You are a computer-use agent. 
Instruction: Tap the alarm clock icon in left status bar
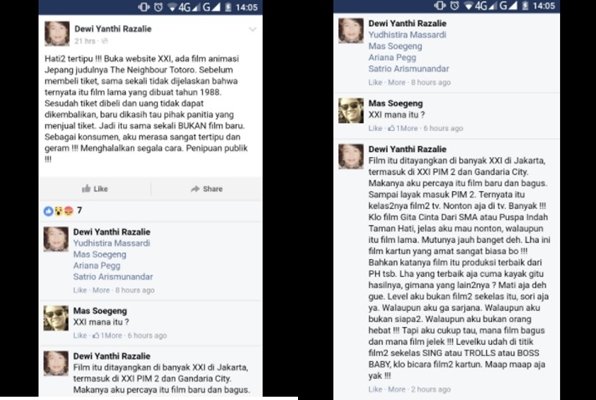tap(158, 7)
